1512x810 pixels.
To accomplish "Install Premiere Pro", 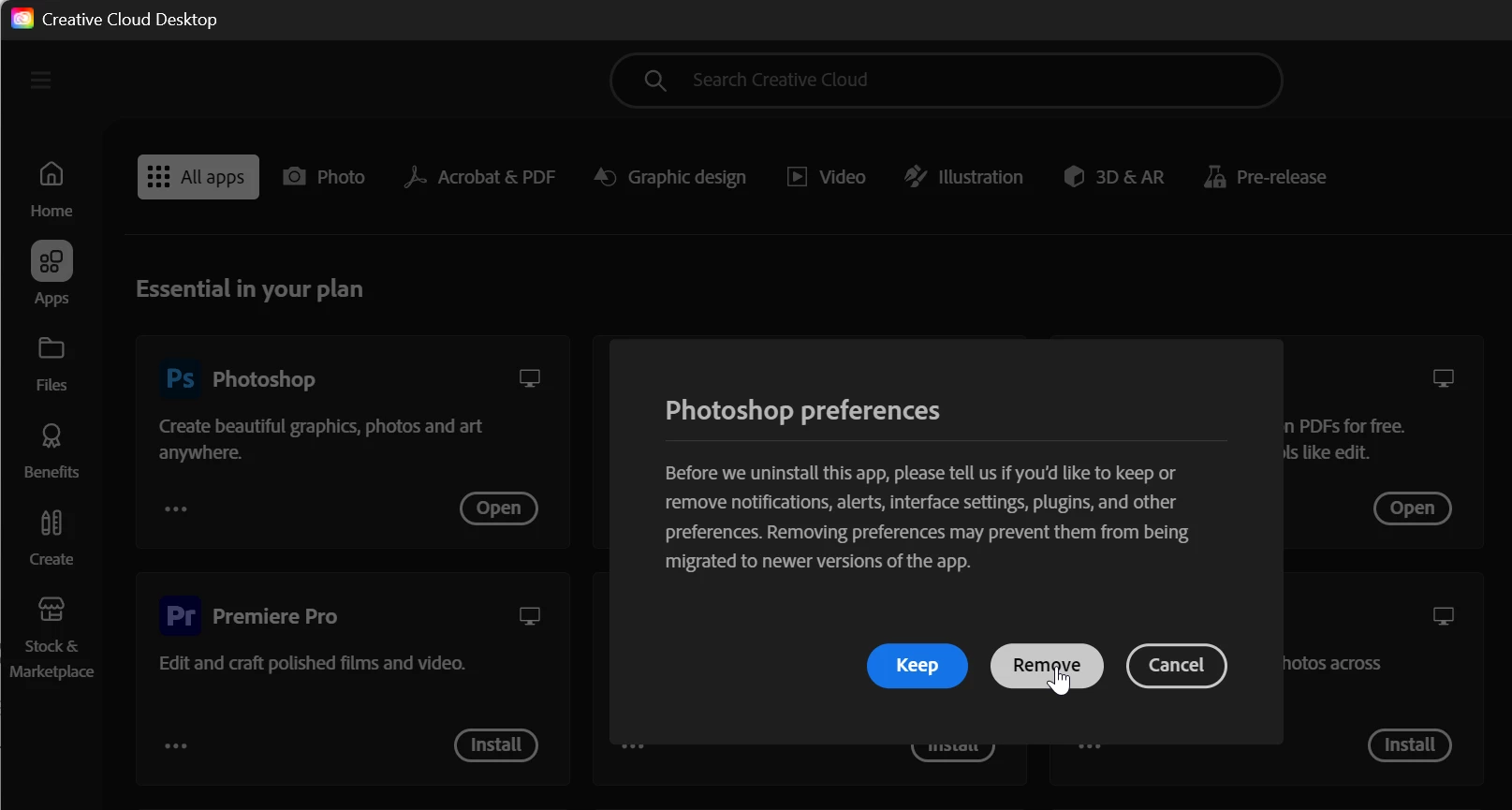I will click(x=496, y=745).
